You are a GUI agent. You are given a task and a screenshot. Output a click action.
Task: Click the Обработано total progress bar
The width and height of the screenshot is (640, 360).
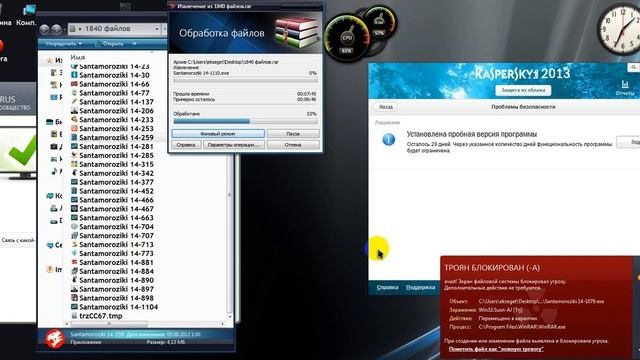click(x=245, y=121)
